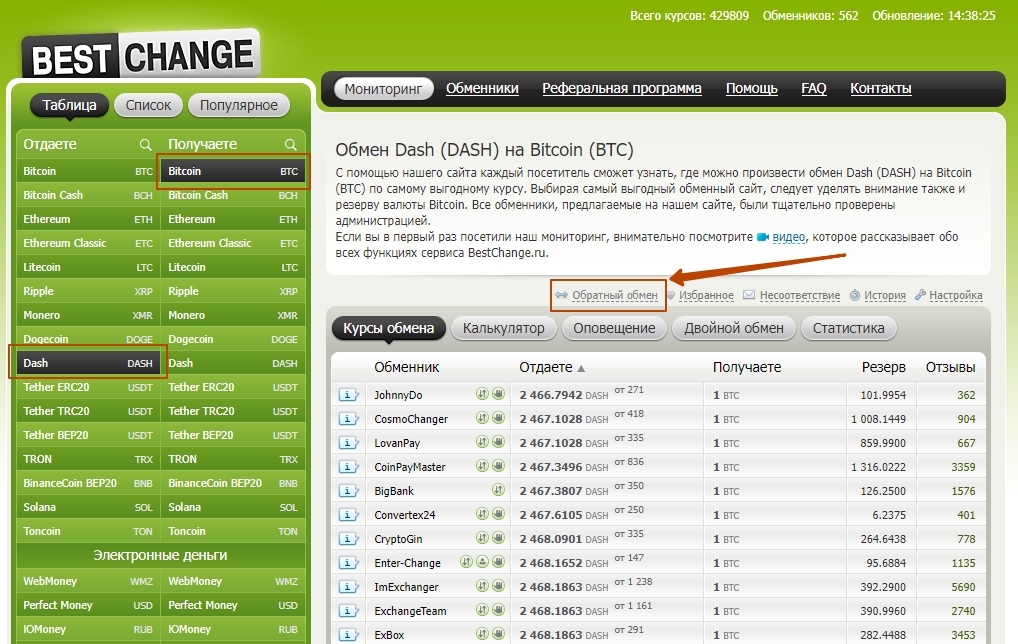1018x644 pixels.
Task: Click CoinPayMaster exchanger name
Action: (x=410, y=467)
